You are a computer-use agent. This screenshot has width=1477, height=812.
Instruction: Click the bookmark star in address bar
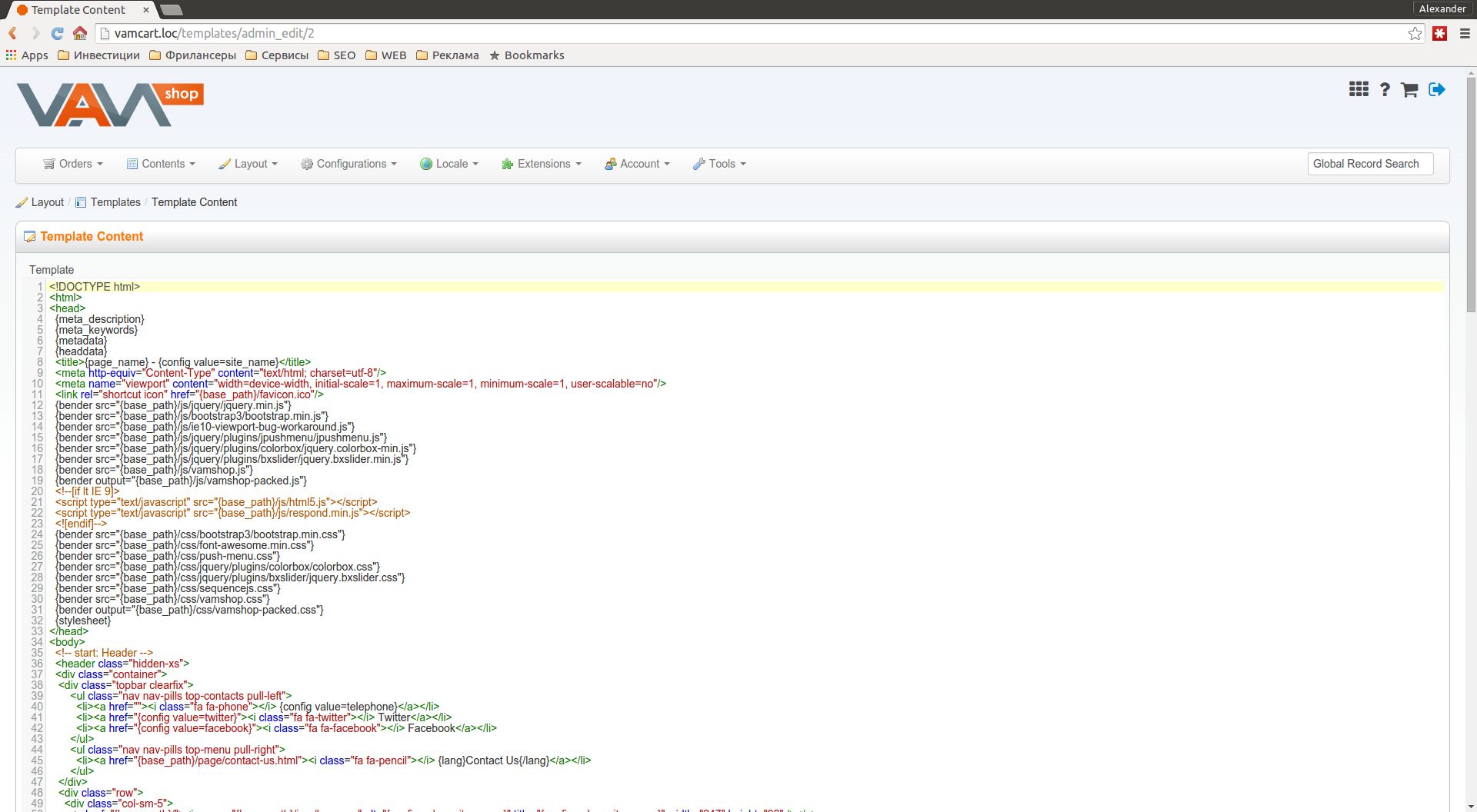(x=1415, y=33)
